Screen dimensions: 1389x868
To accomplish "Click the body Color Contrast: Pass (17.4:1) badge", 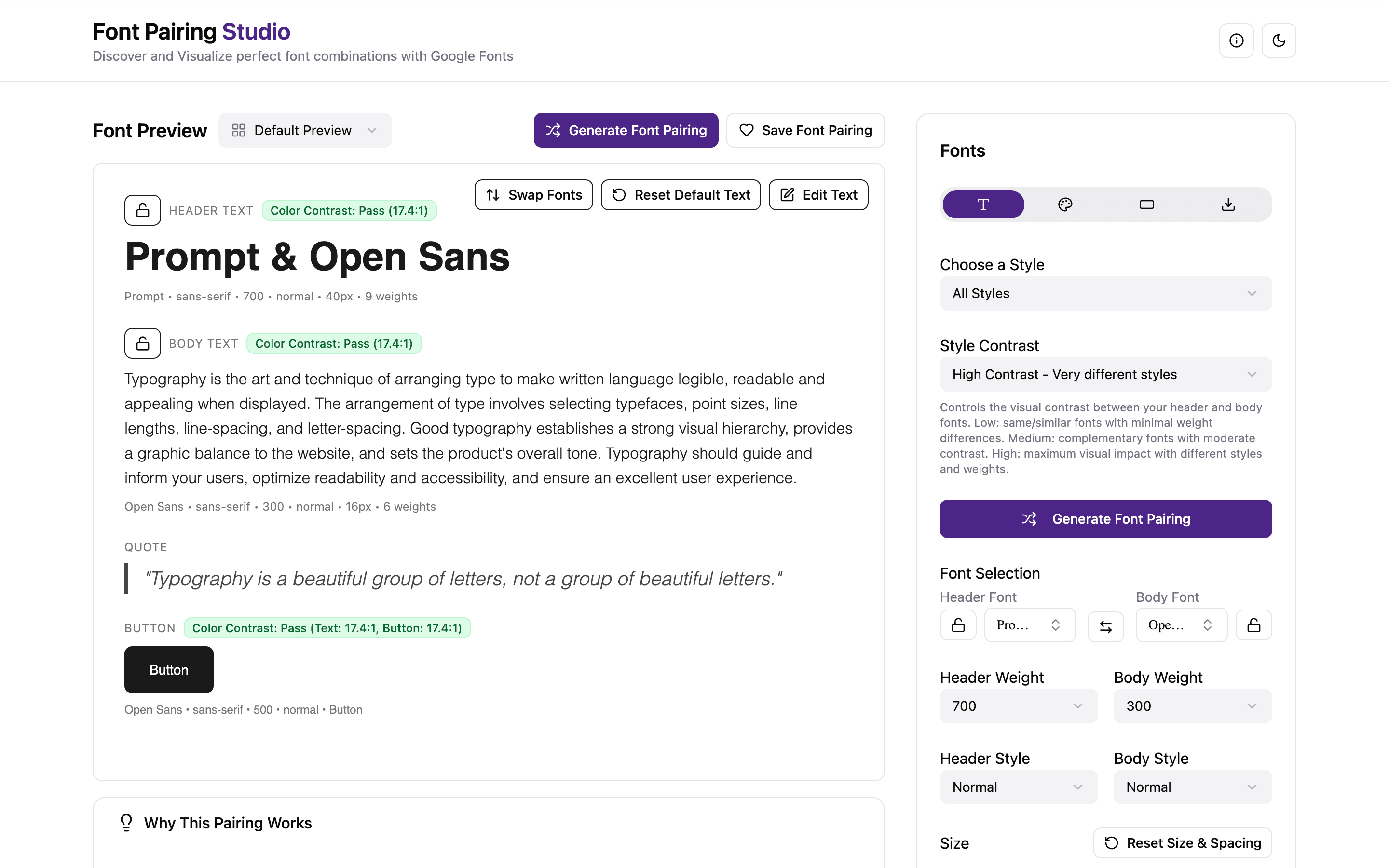I will [x=334, y=344].
